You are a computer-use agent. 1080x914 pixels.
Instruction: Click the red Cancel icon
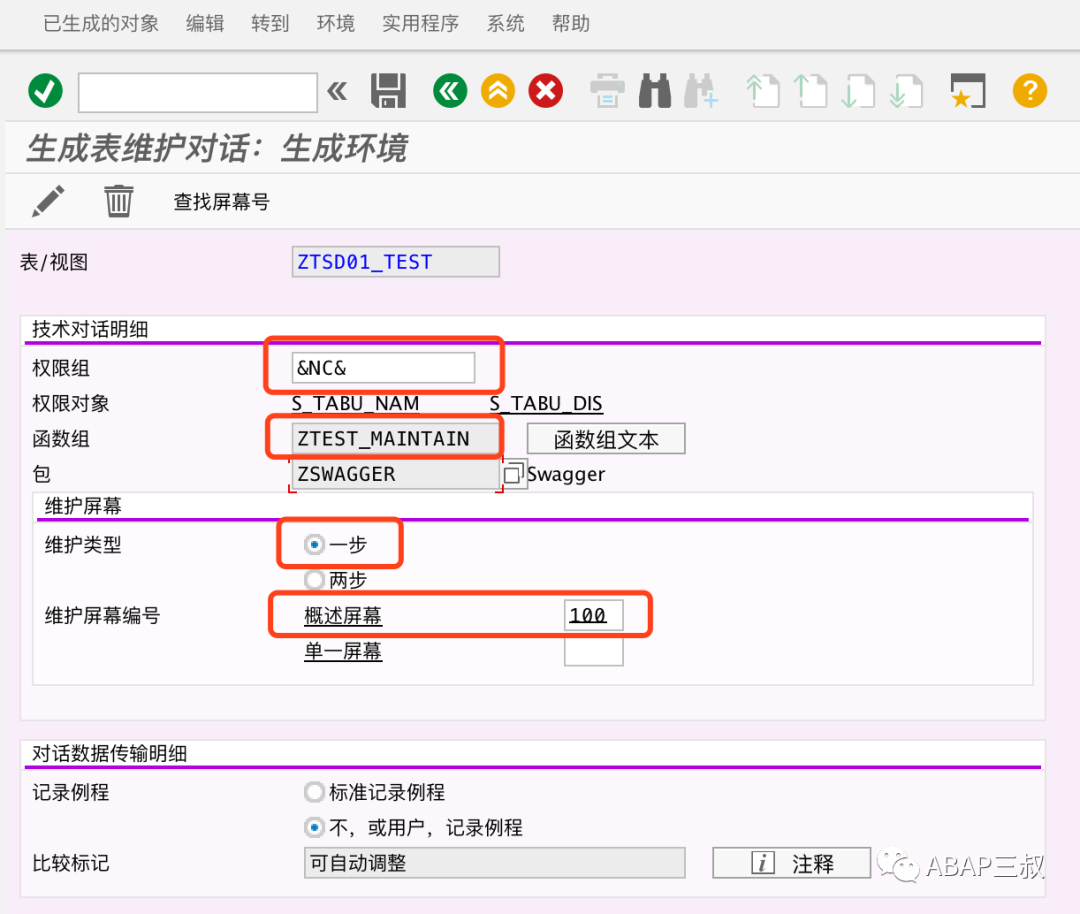coord(546,91)
